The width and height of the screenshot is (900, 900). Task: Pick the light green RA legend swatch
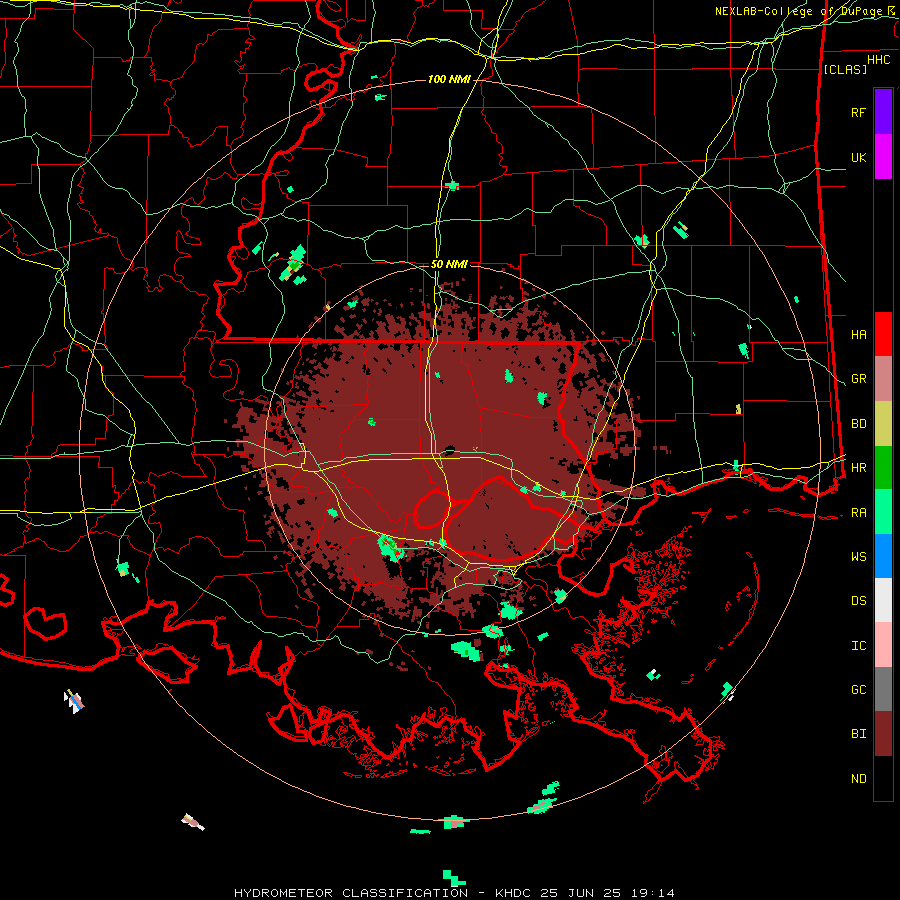coord(883,512)
